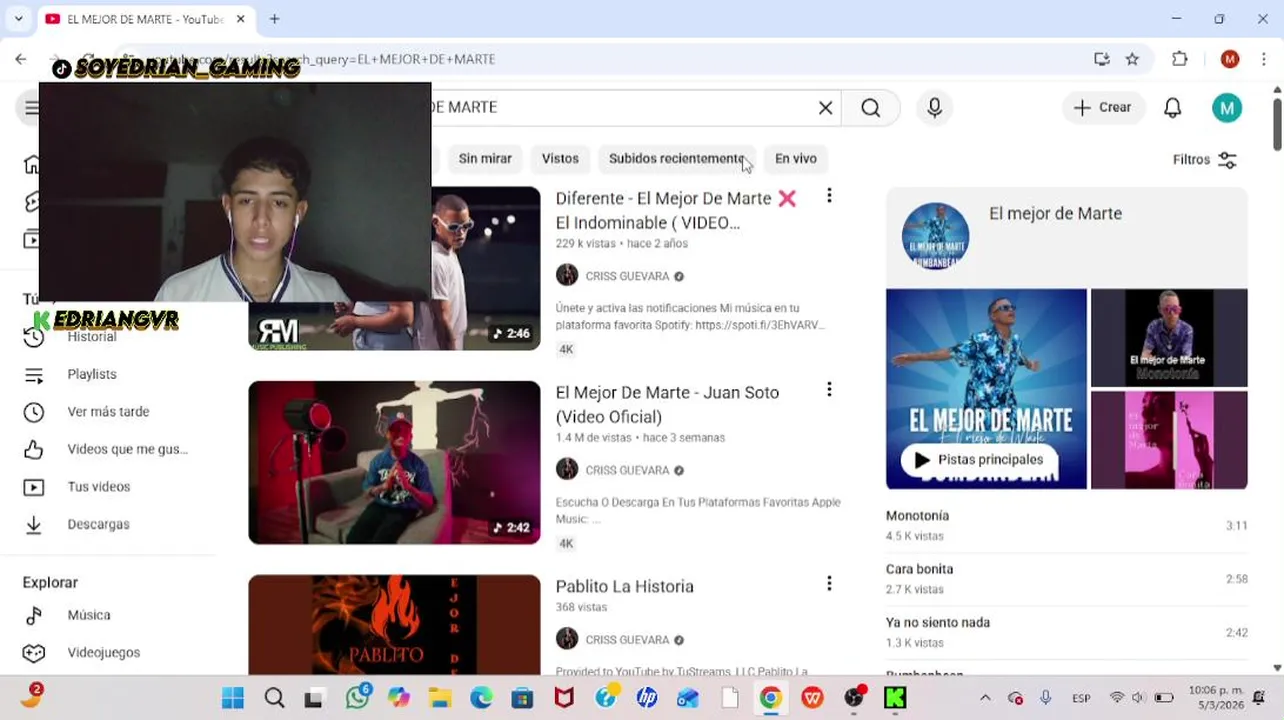
Task: Open WhatsApp from the taskbar
Action: tap(357, 697)
